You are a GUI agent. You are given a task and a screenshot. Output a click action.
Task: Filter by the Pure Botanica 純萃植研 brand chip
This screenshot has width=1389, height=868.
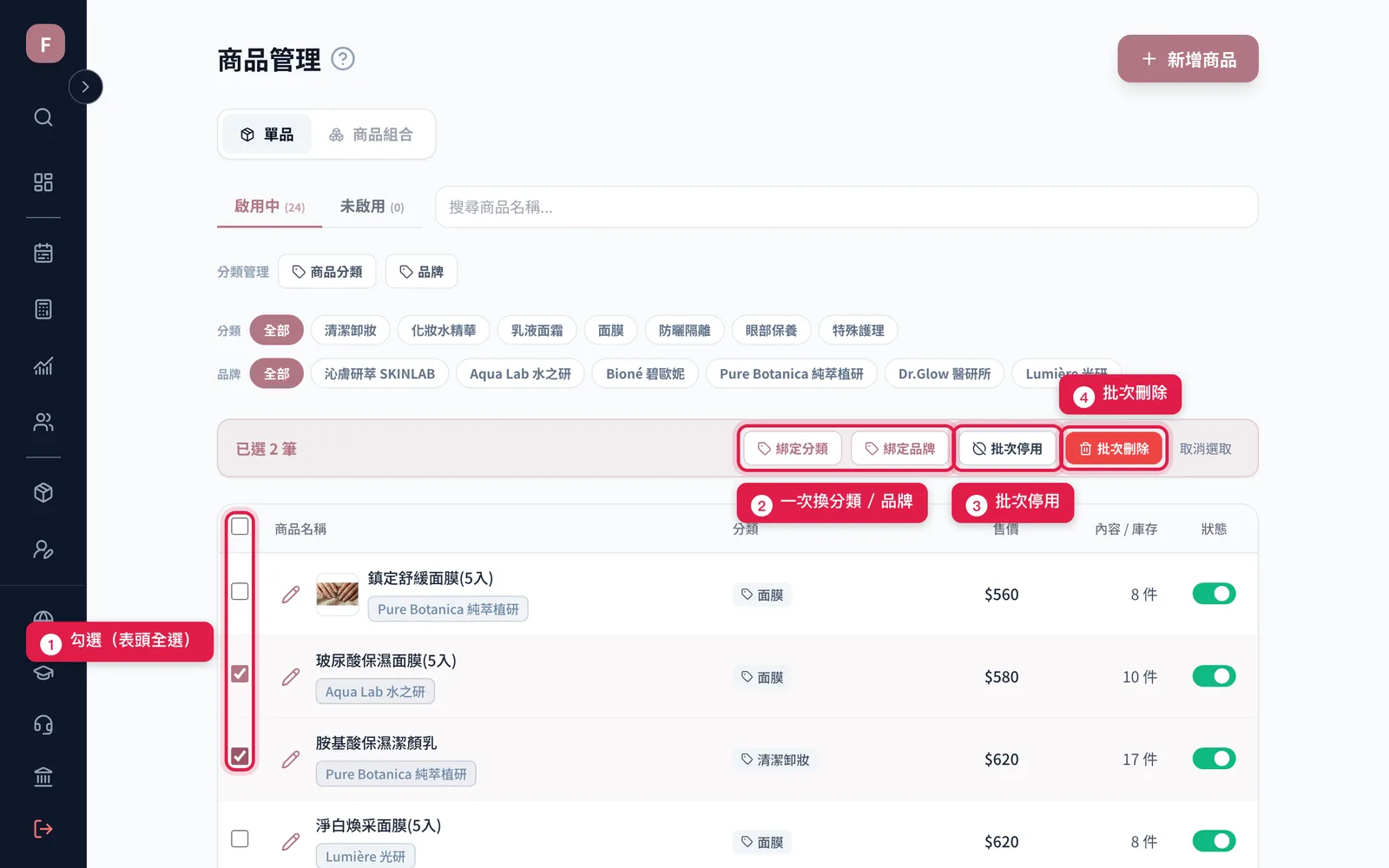click(x=792, y=374)
